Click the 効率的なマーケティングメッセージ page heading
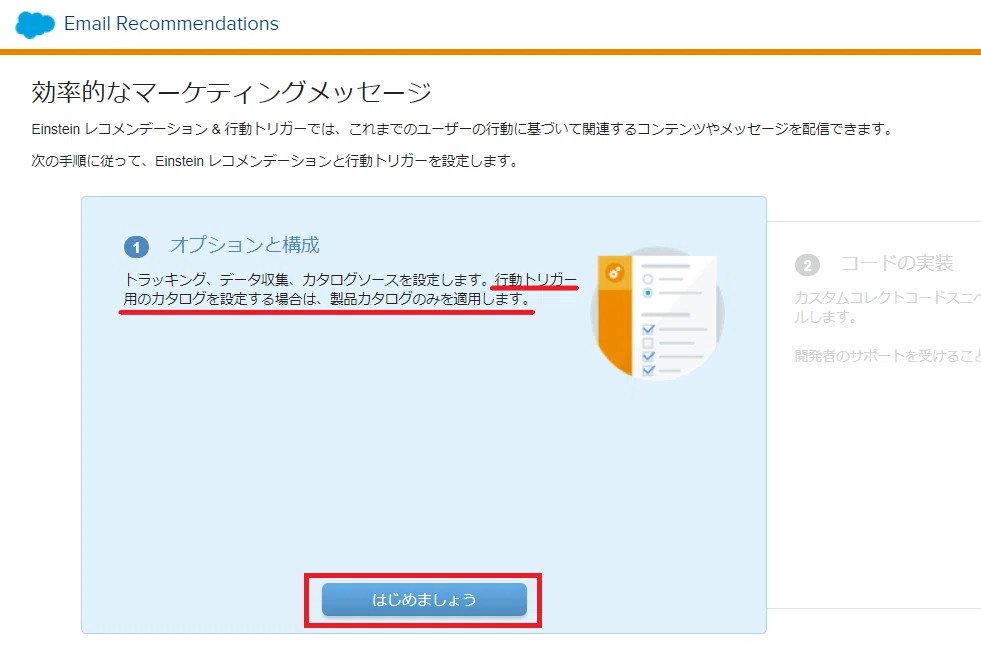The width and height of the screenshot is (981, 652). point(231,92)
